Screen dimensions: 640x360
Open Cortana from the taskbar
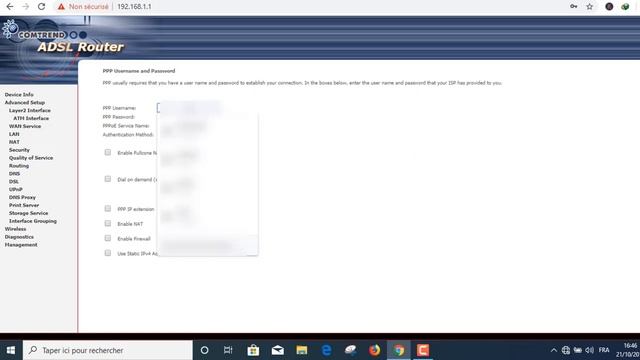pyautogui.click(x=204, y=350)
